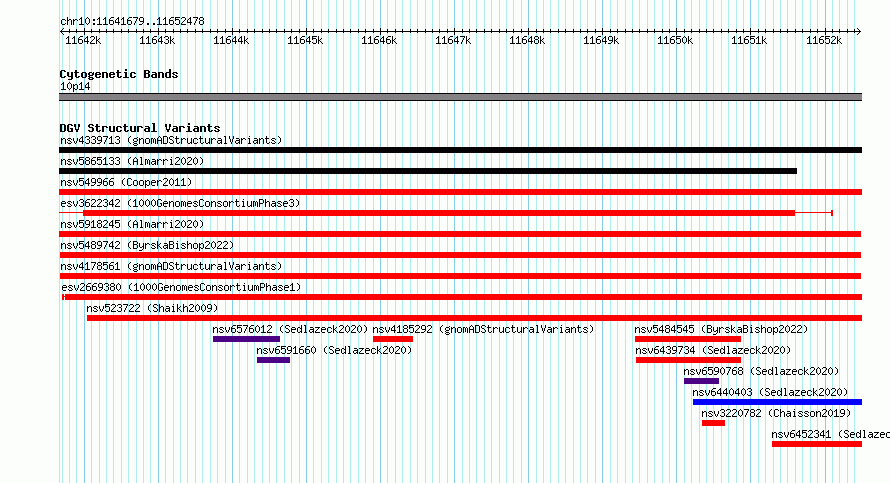Click the 11648k ruler tick label

coord(527,40)
